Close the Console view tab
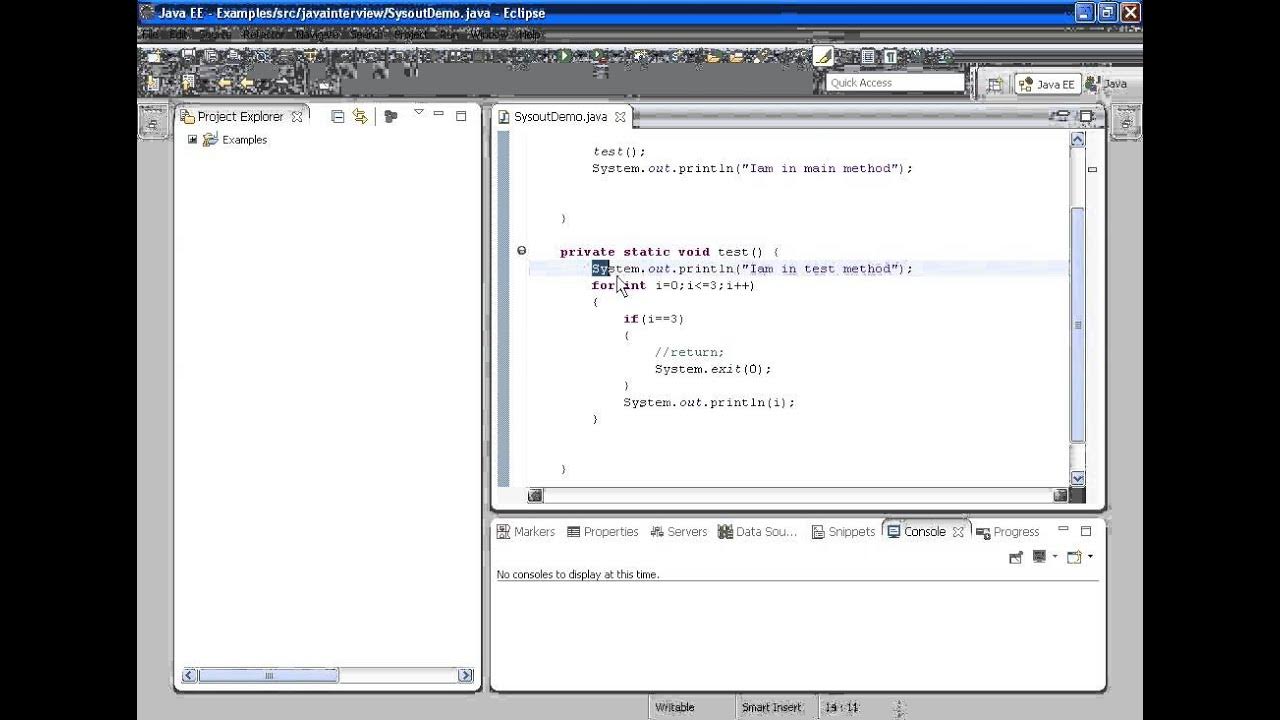This screenshot has height=720, width=1280. point(958,532)
